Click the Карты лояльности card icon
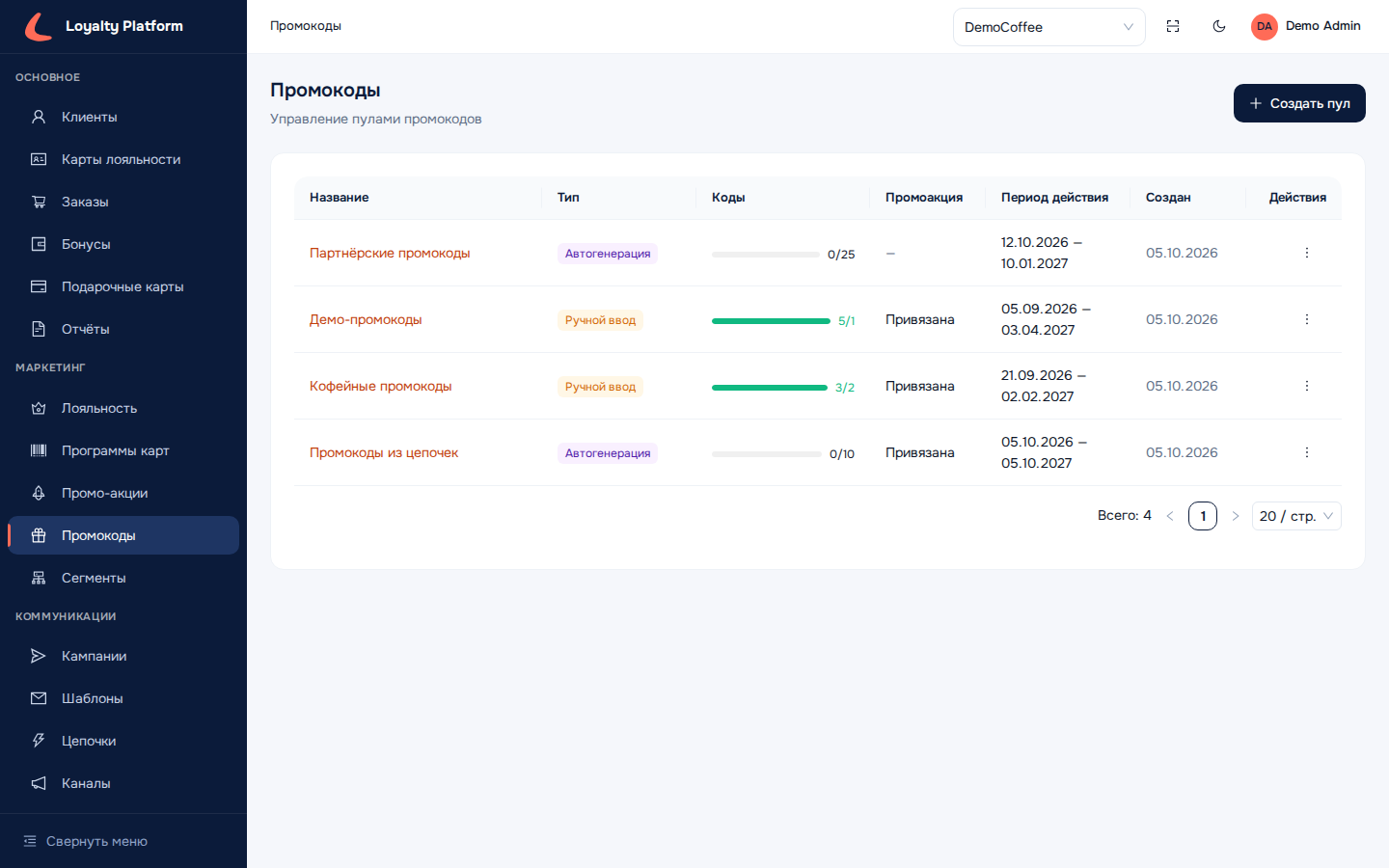This screenshot has width=1389, height=868. coord(39,159)
